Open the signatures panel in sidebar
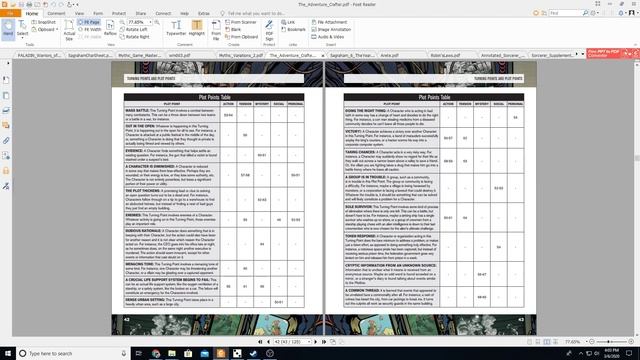 tap(6, 186)
